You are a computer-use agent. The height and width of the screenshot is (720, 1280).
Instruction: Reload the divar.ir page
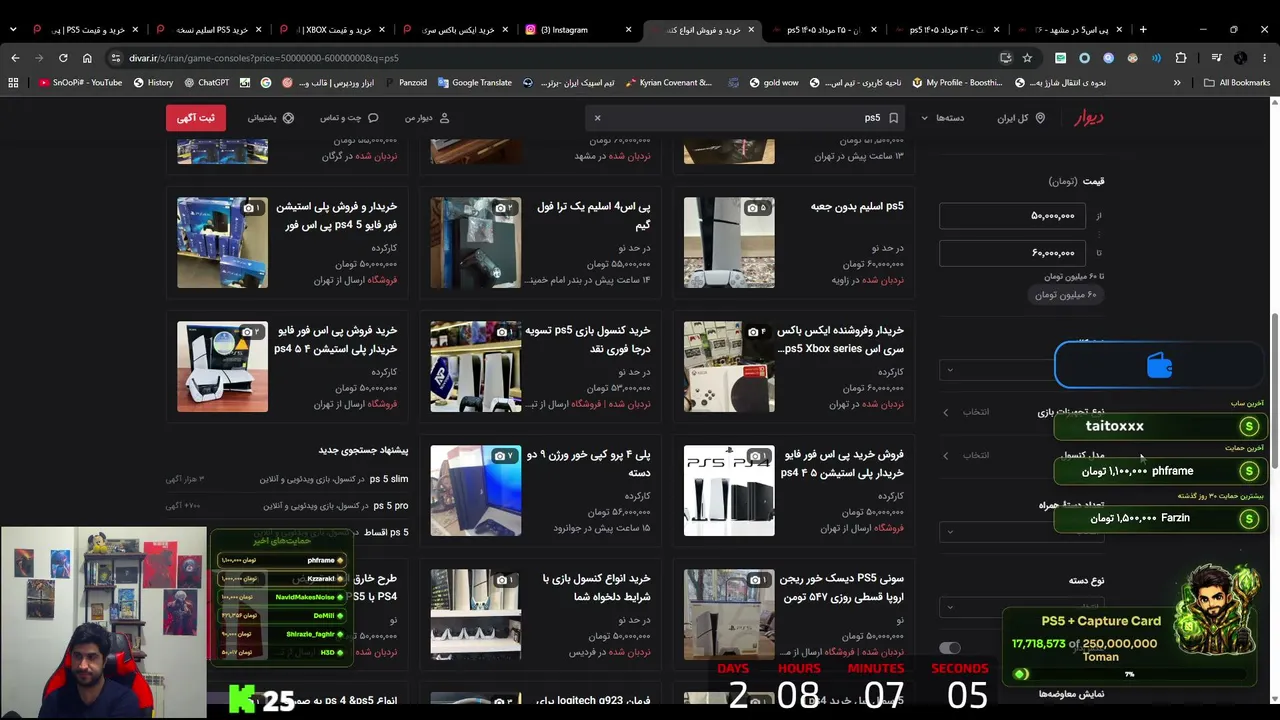pyautogui.click(x=63, y=58)
